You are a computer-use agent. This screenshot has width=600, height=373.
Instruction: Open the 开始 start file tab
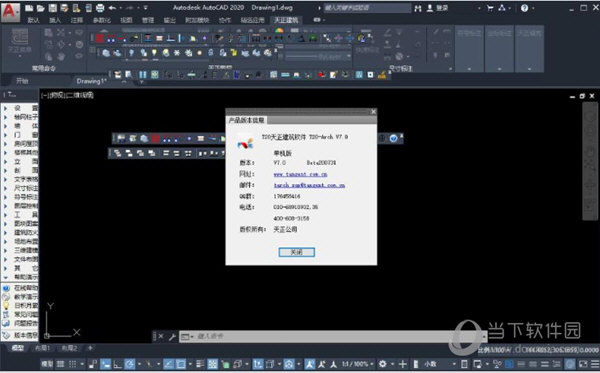coord(22,81)
